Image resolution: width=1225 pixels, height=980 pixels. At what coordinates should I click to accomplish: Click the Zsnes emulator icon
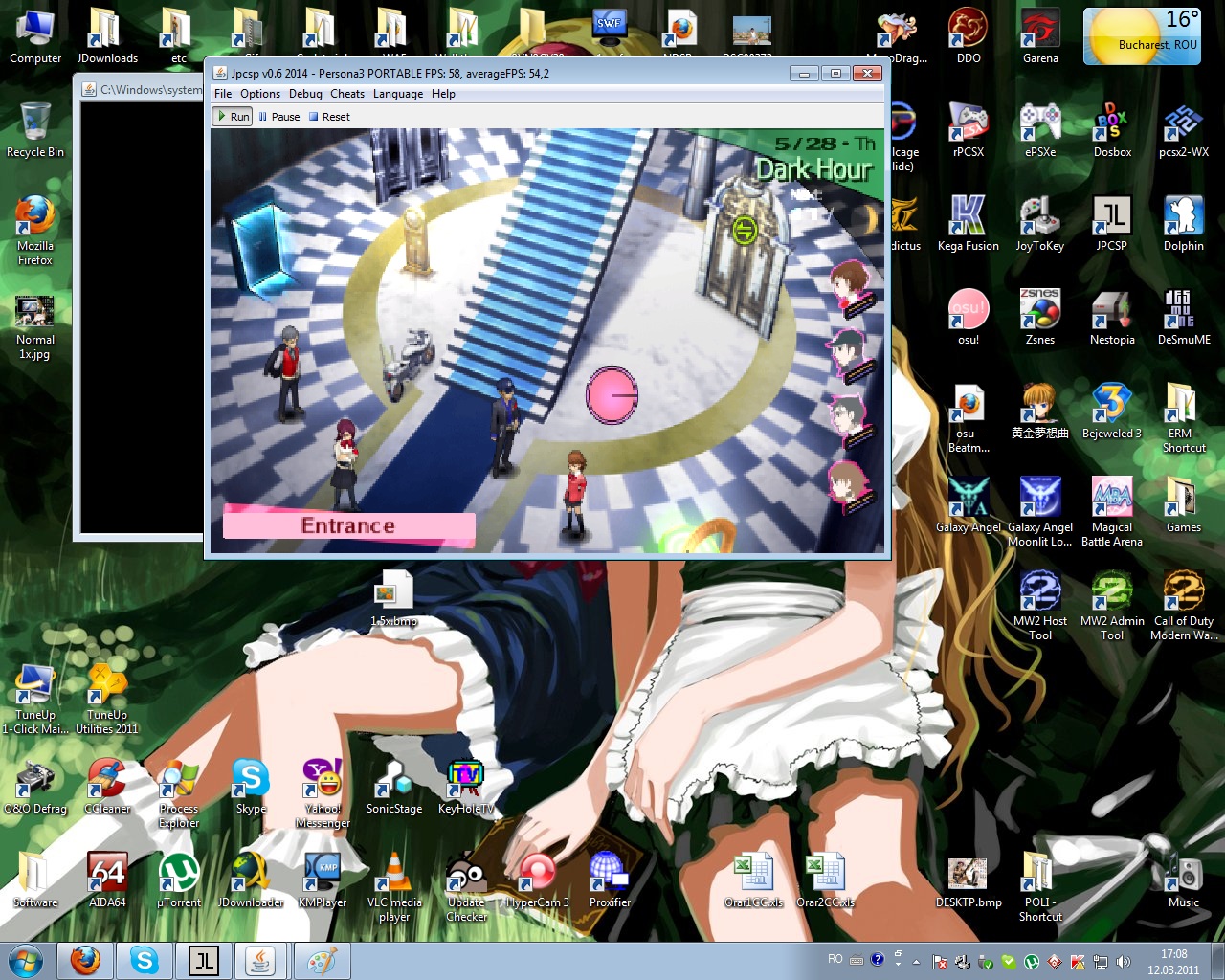click(x=1040, y=312)
